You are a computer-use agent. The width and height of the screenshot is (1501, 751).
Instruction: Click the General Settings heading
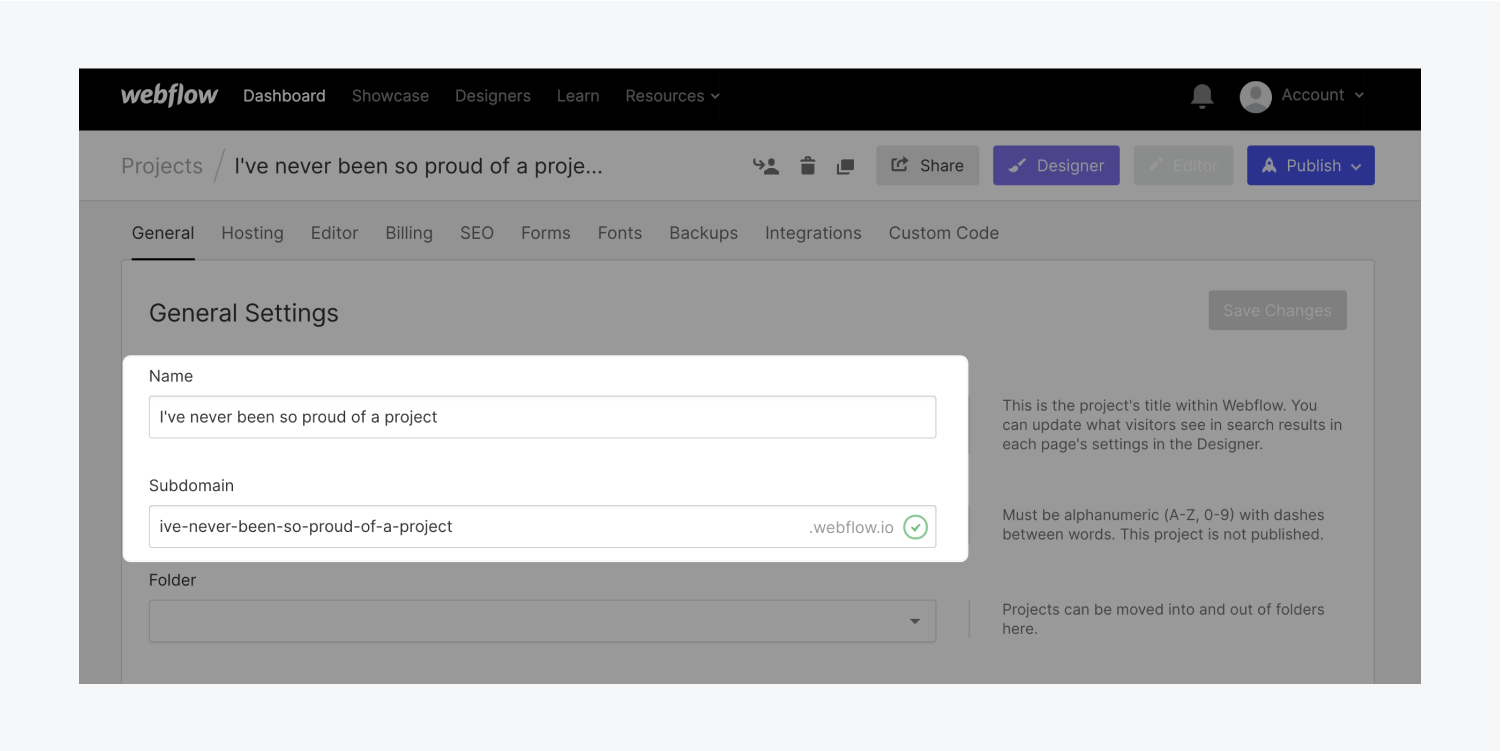click(244, 313)
